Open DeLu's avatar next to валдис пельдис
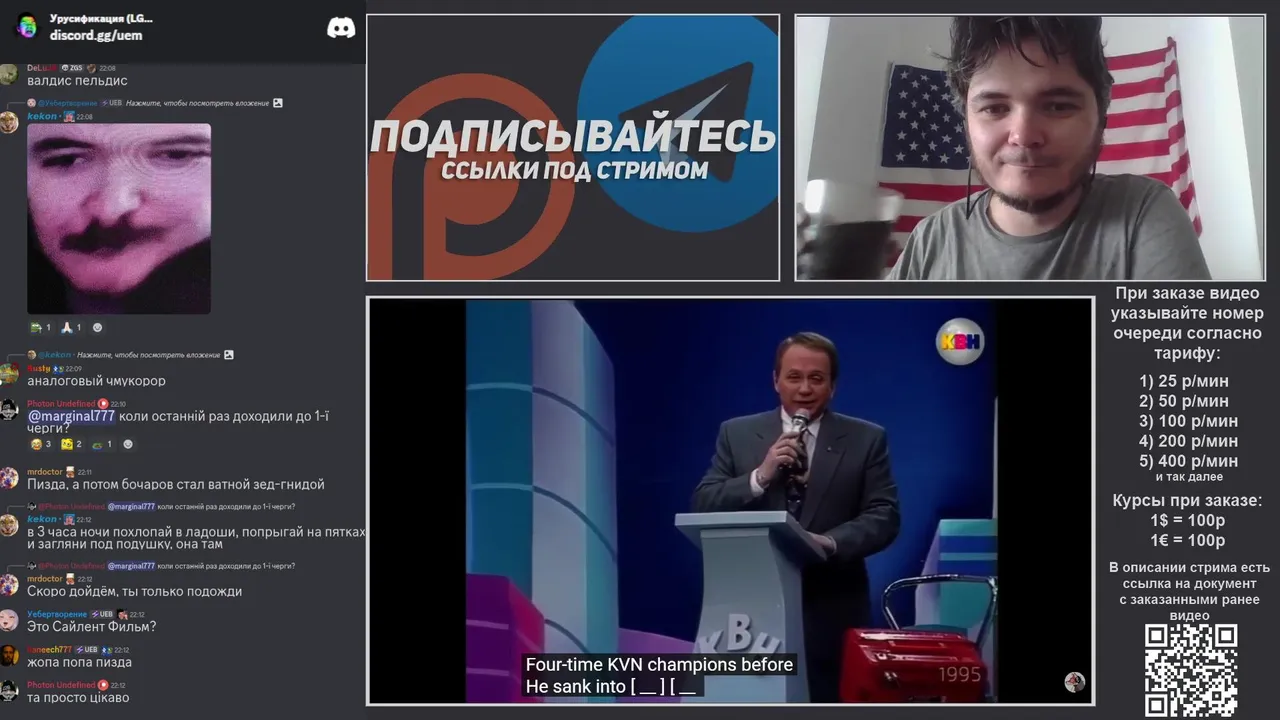Viewport: 1280px width, 720px height. pos(9,74)
